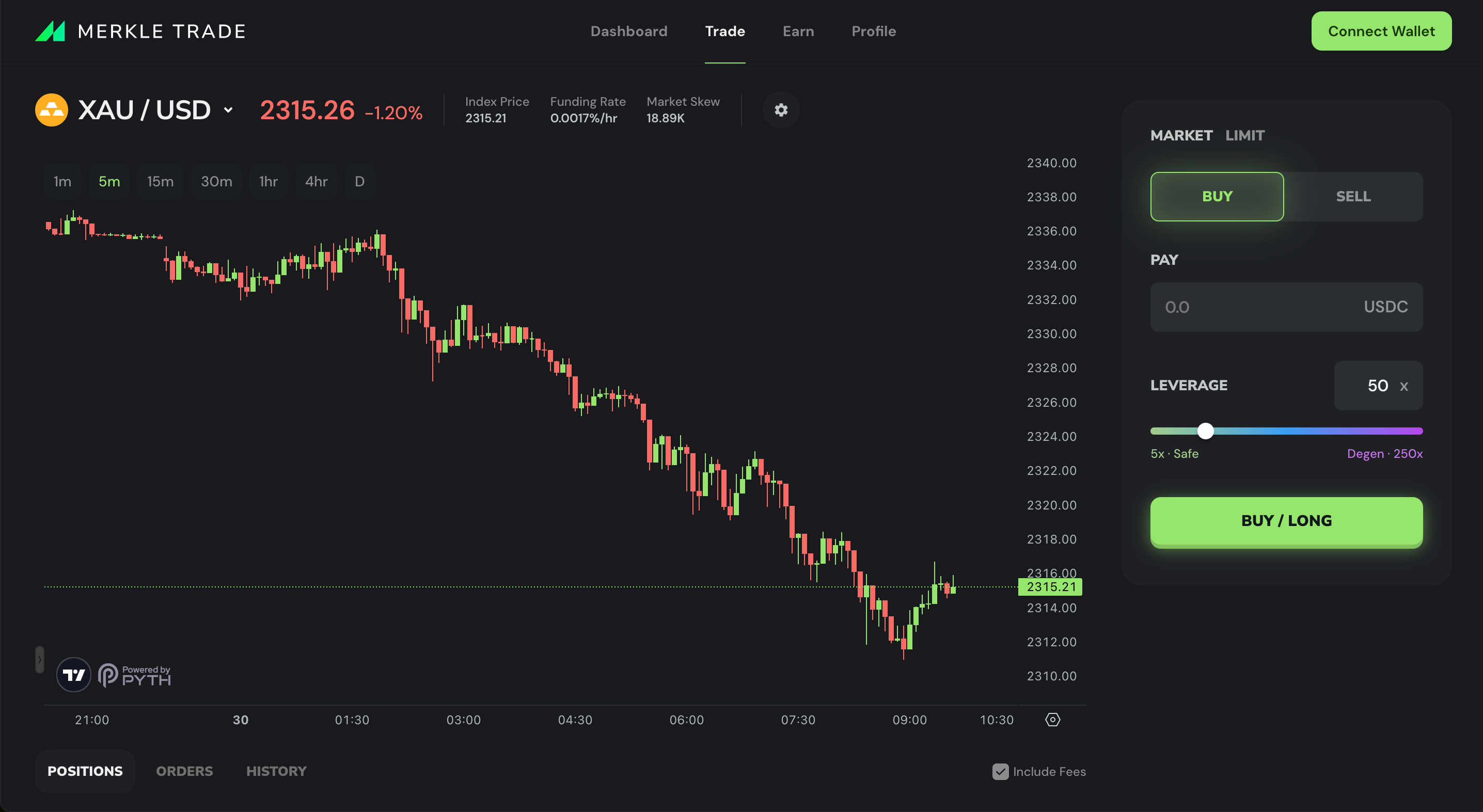
Task: Toggle the Include Fees checkbox
Action: point(1001,771)
